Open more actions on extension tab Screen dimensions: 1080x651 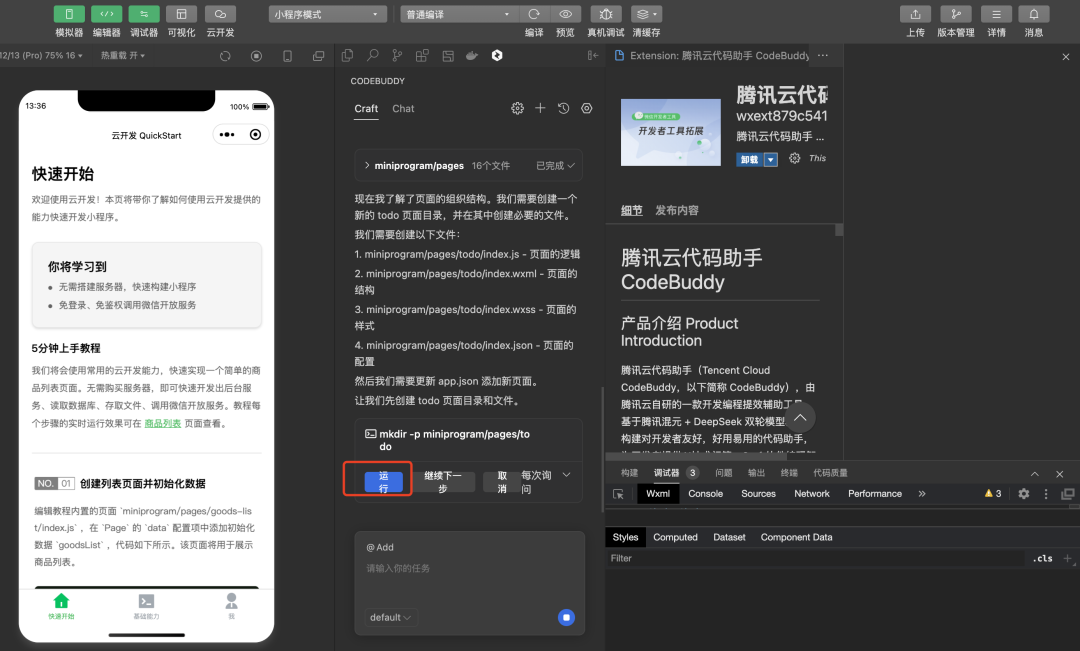pos(822,55)
